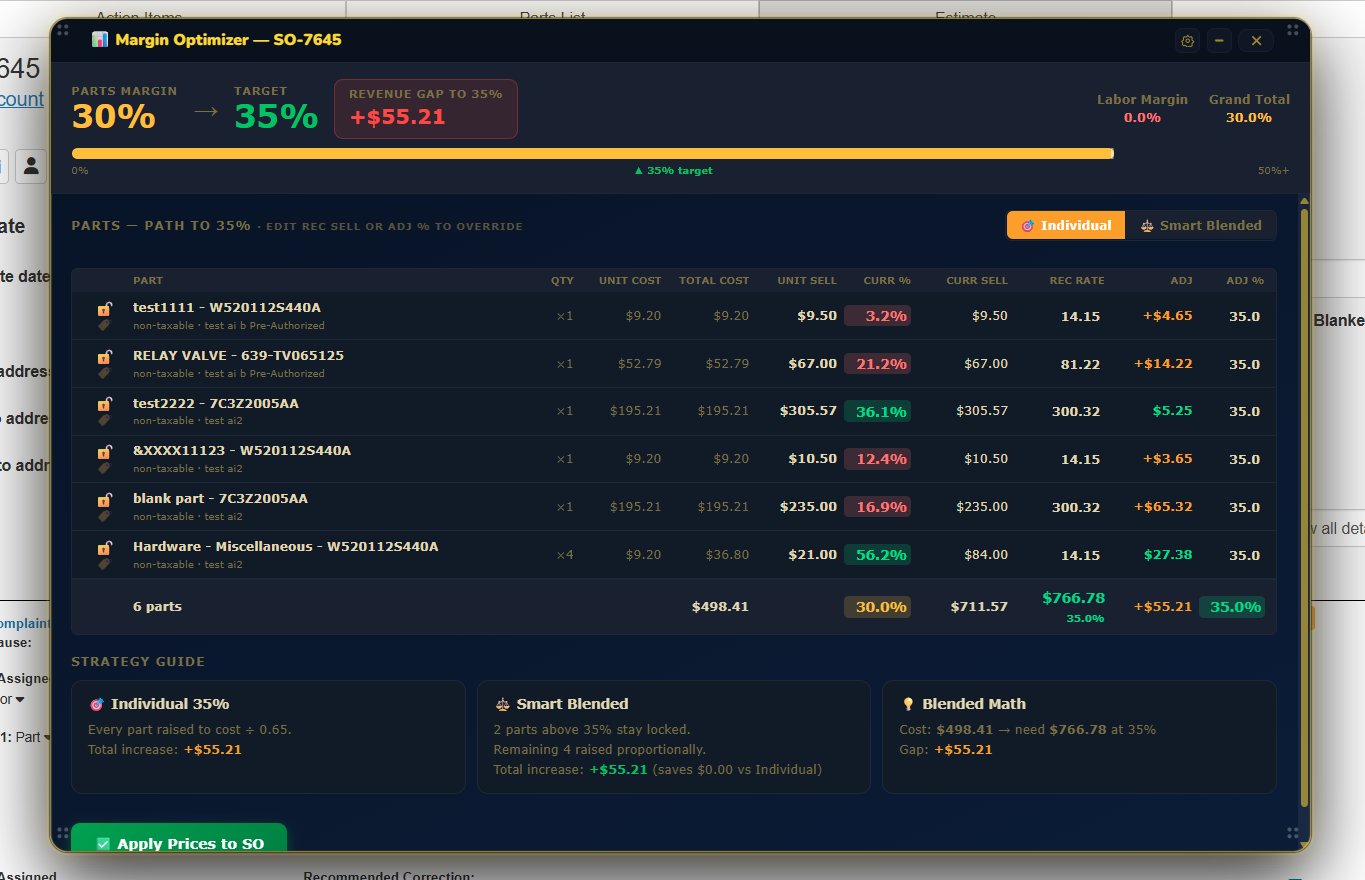Screen dimensions: 1365x880
Task: Click the 35% target marker under progress bar
Action: 673,171
